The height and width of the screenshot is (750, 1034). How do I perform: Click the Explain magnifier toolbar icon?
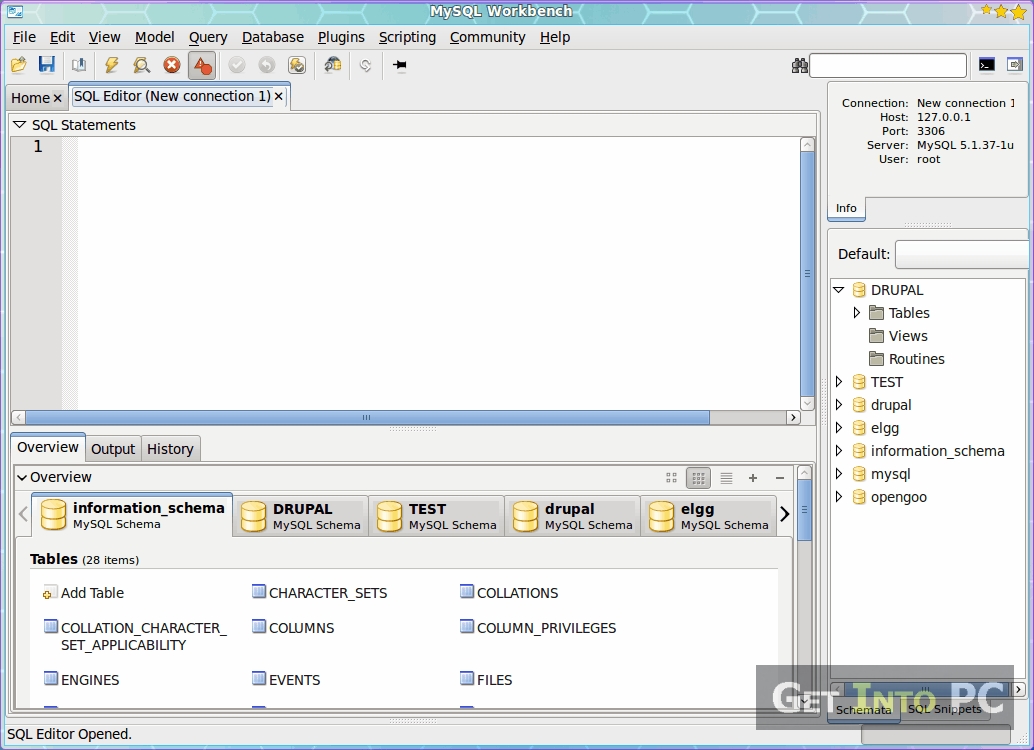141,65
